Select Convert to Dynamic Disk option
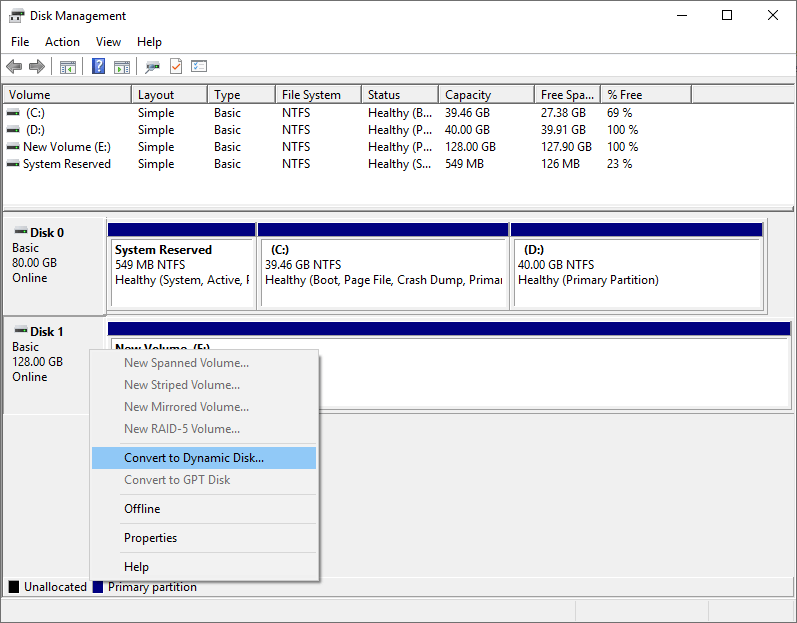Image resolution: width=797 pixels, height=623 pixels. pyautogui.click(x=194, y=458)
